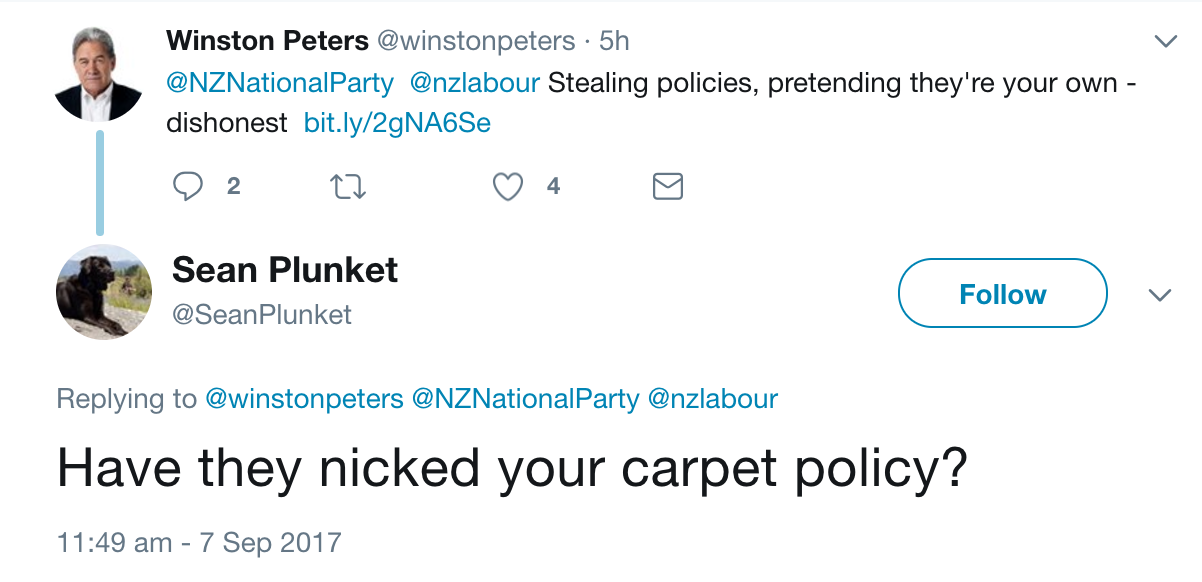This screenshot has height=582, width=1202.
Task: Click the @SeanPlunket handle
Action: point(262,315)
